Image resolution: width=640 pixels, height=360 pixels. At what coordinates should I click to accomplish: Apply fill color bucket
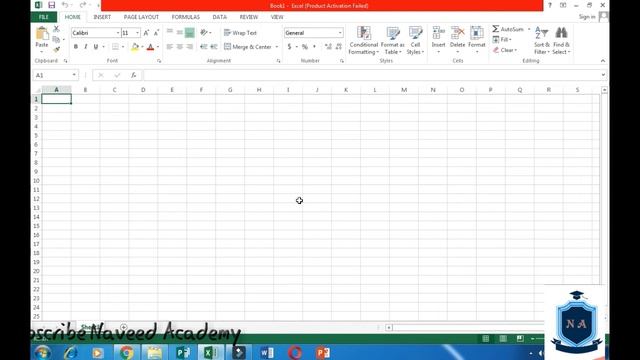(135, 47)
